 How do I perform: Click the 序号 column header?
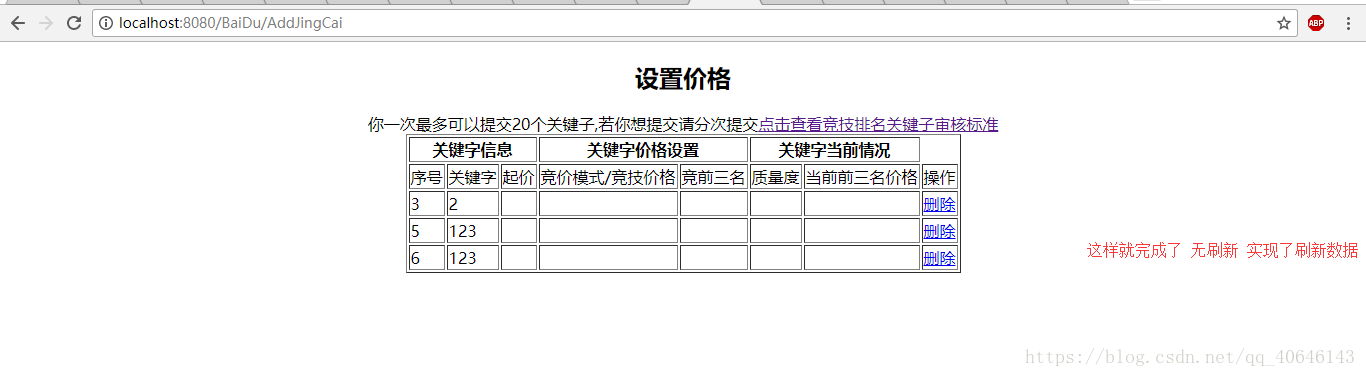[x=427, y=178]
